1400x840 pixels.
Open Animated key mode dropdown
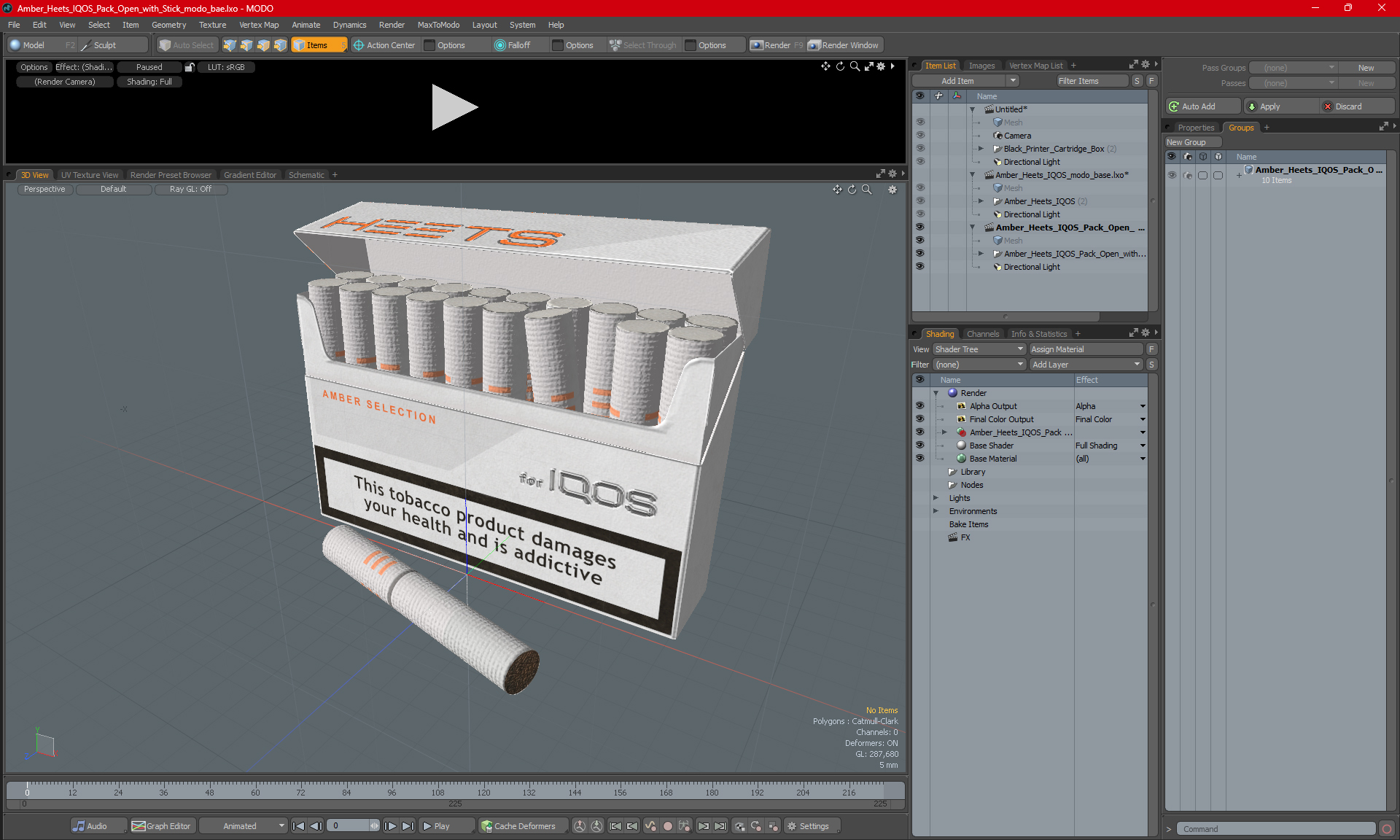coord(244,826)
